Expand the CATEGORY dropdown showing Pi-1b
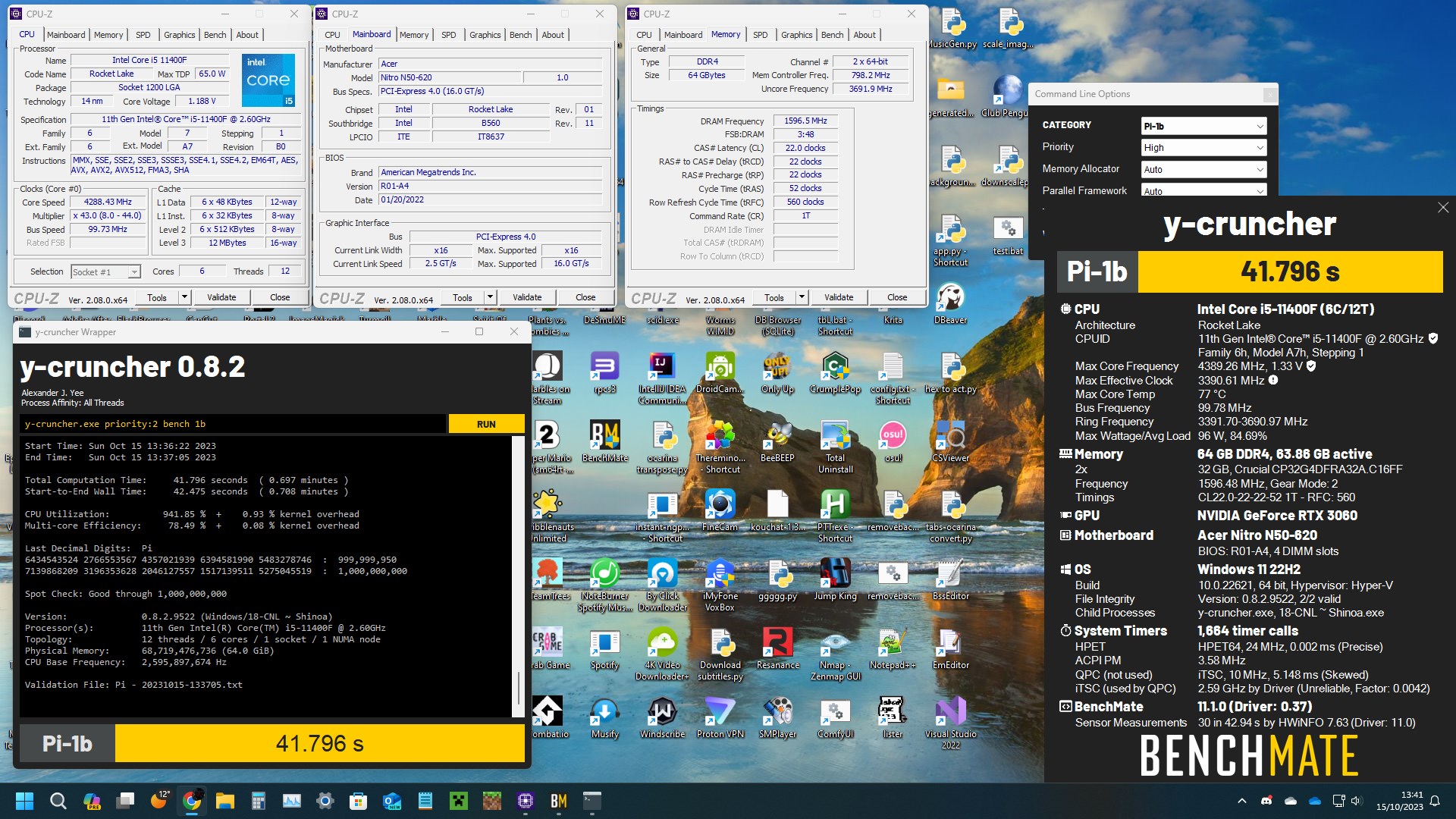 (x=1203, y=126)
